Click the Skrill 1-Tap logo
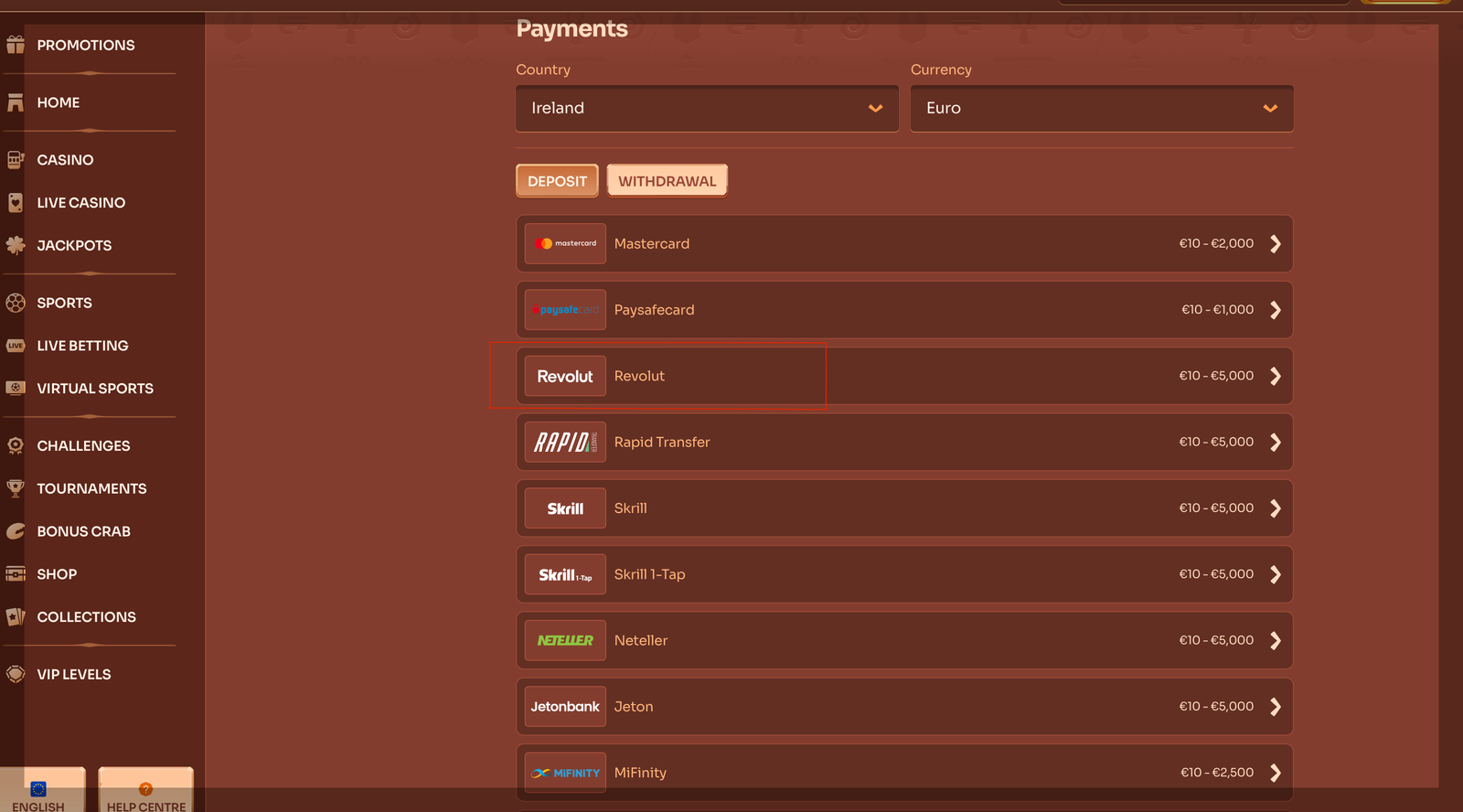The height and width of the screenshot is (812, 1463). 565,574
